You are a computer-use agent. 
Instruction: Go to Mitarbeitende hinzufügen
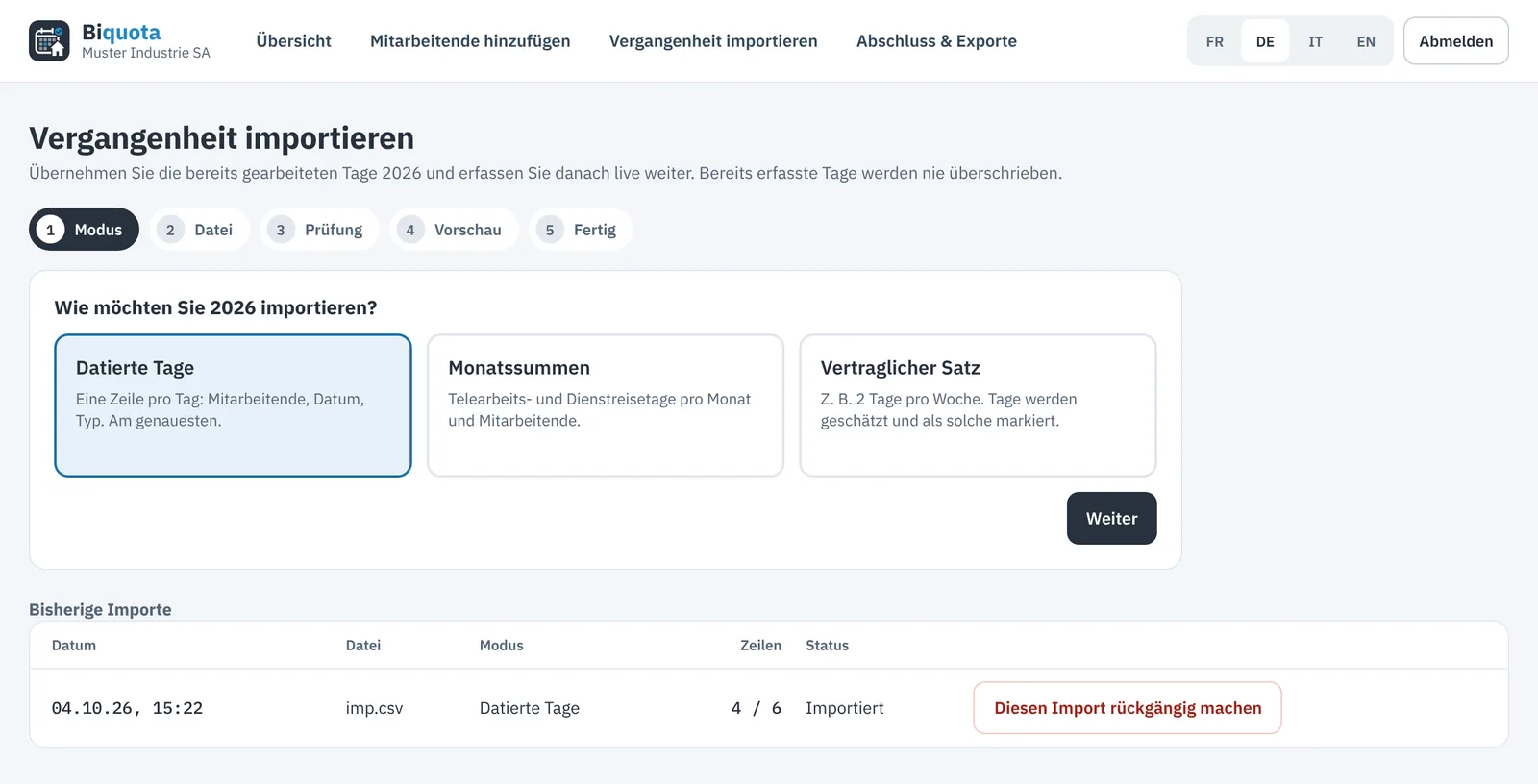[470, 40]
